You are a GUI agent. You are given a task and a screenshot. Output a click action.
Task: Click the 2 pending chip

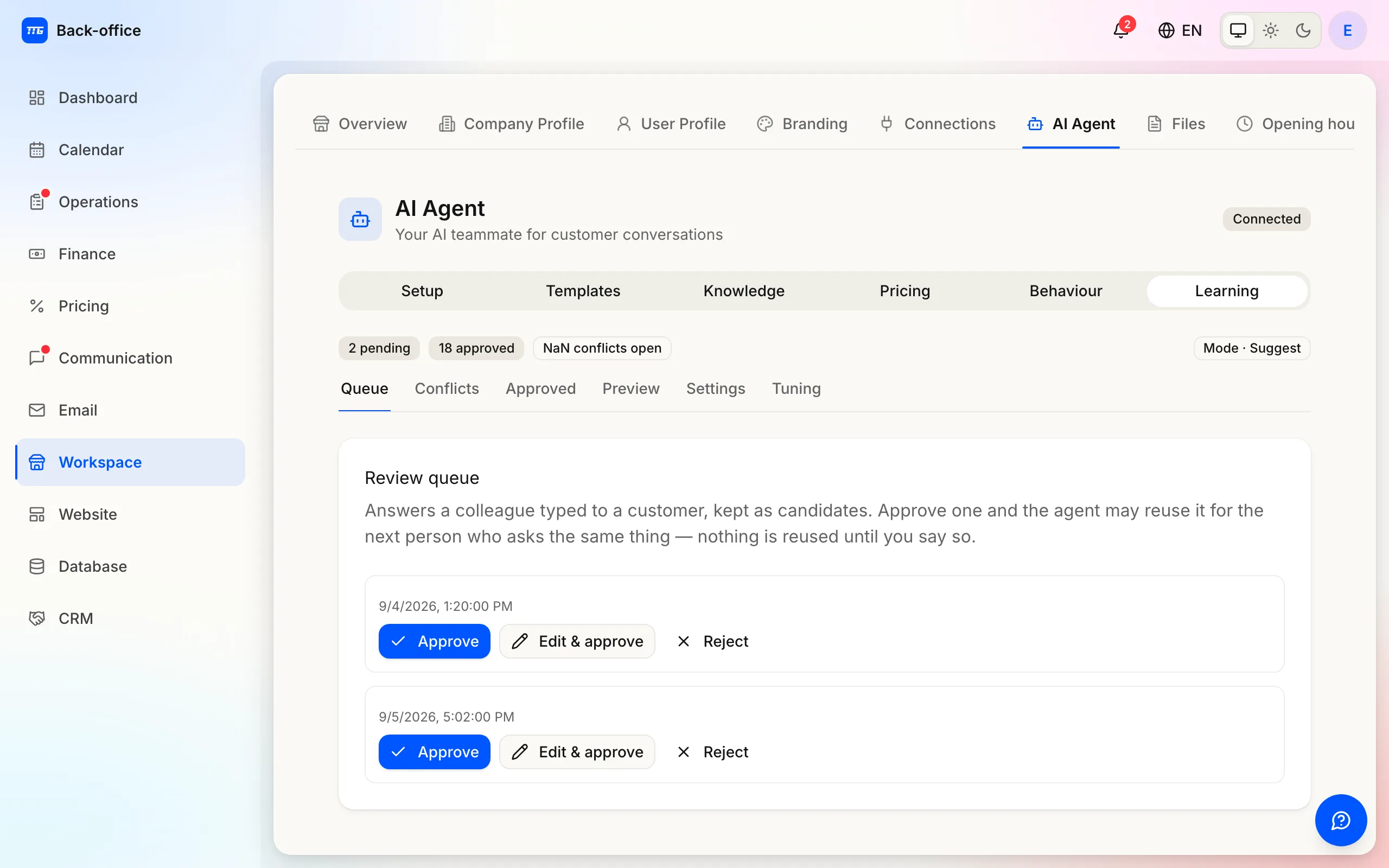point(379,348)
